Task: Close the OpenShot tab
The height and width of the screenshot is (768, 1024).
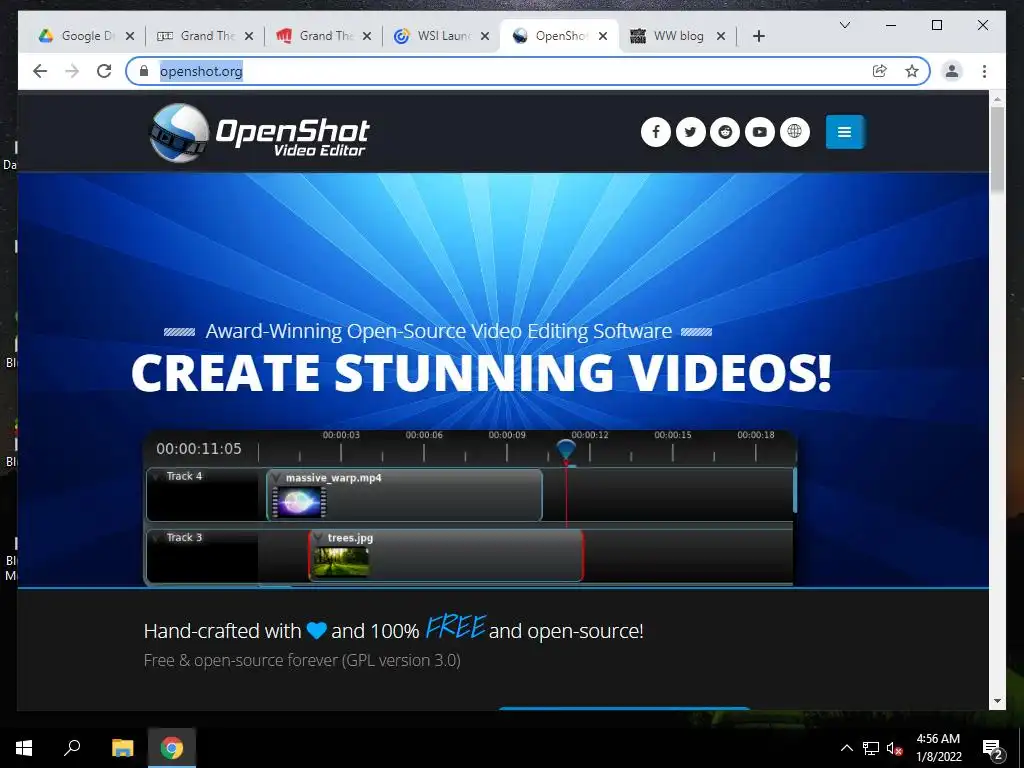Action: tap(603, 36)
